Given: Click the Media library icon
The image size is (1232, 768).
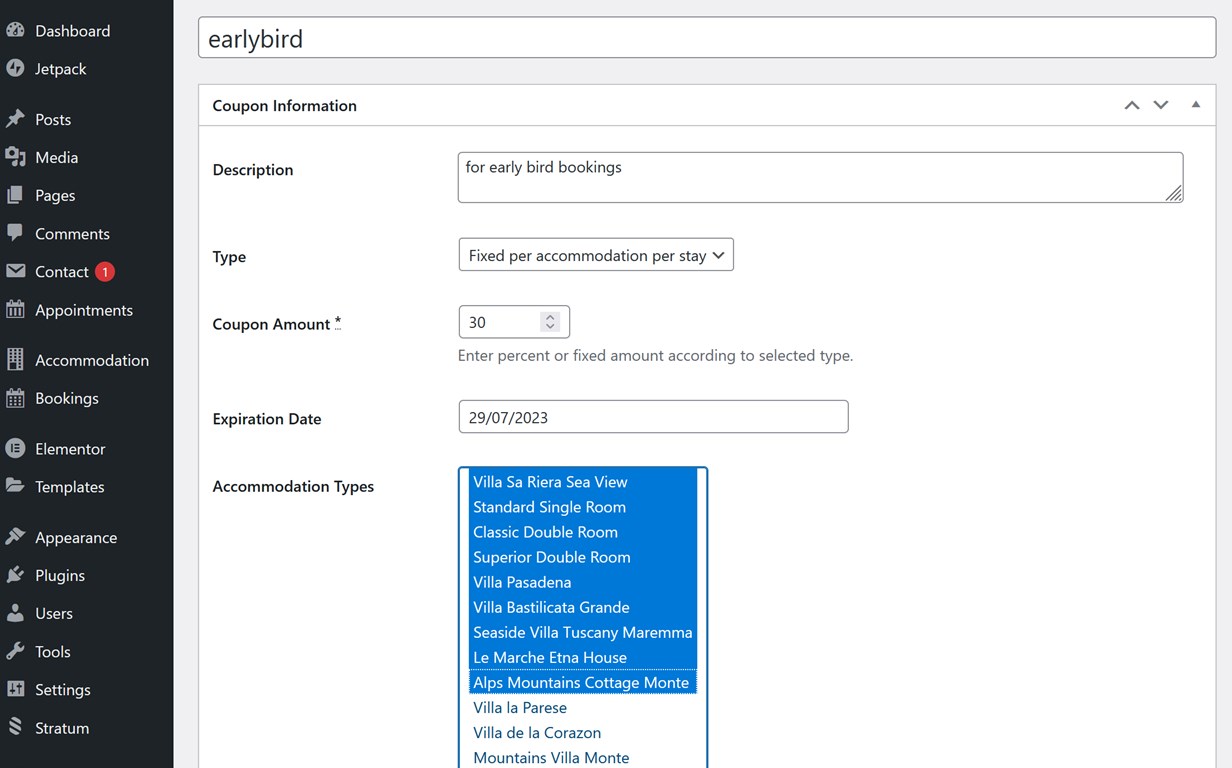Looking at the screenshot, I should [15, 157].
